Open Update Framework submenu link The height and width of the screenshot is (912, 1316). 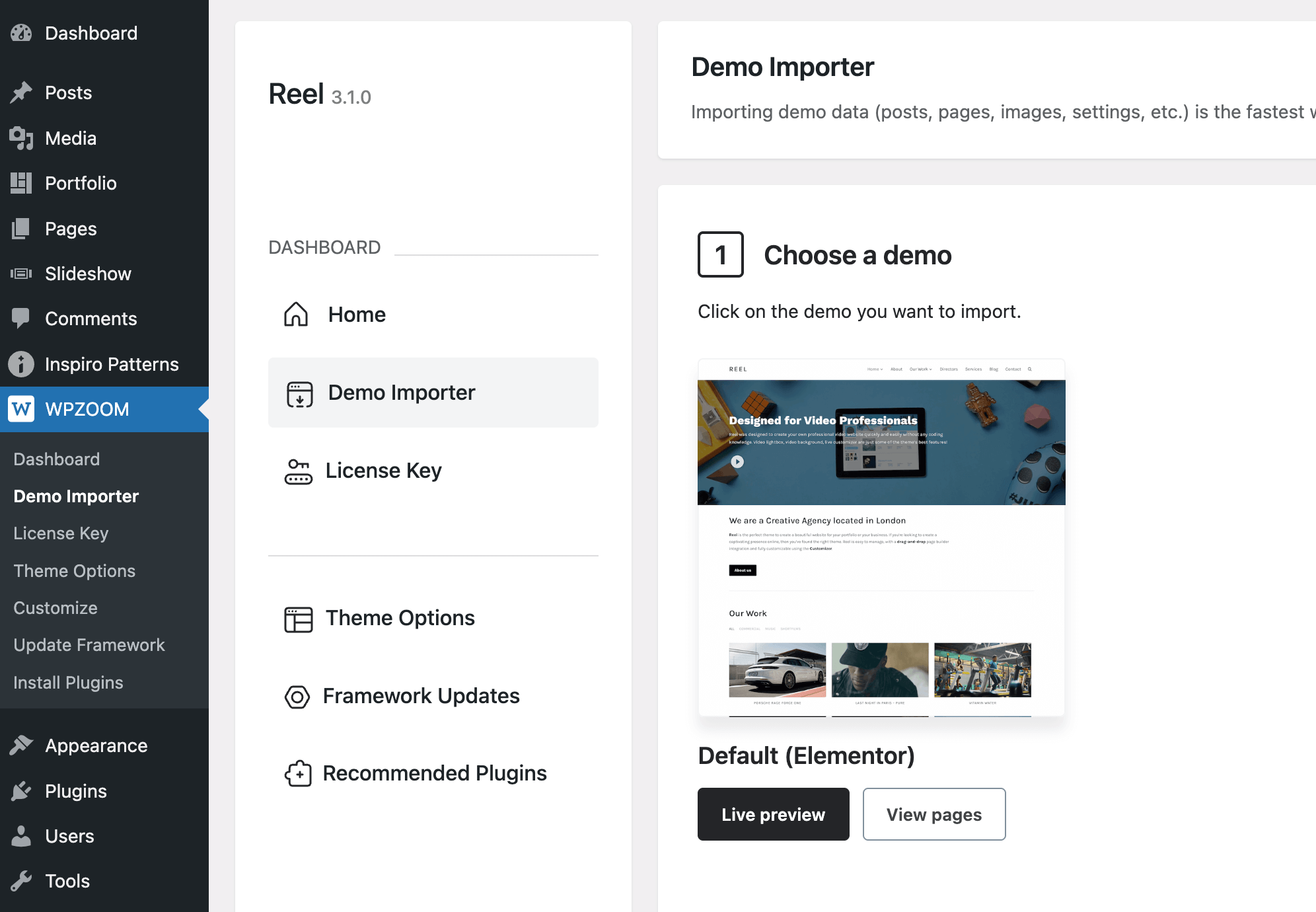(x=89, y=645)
